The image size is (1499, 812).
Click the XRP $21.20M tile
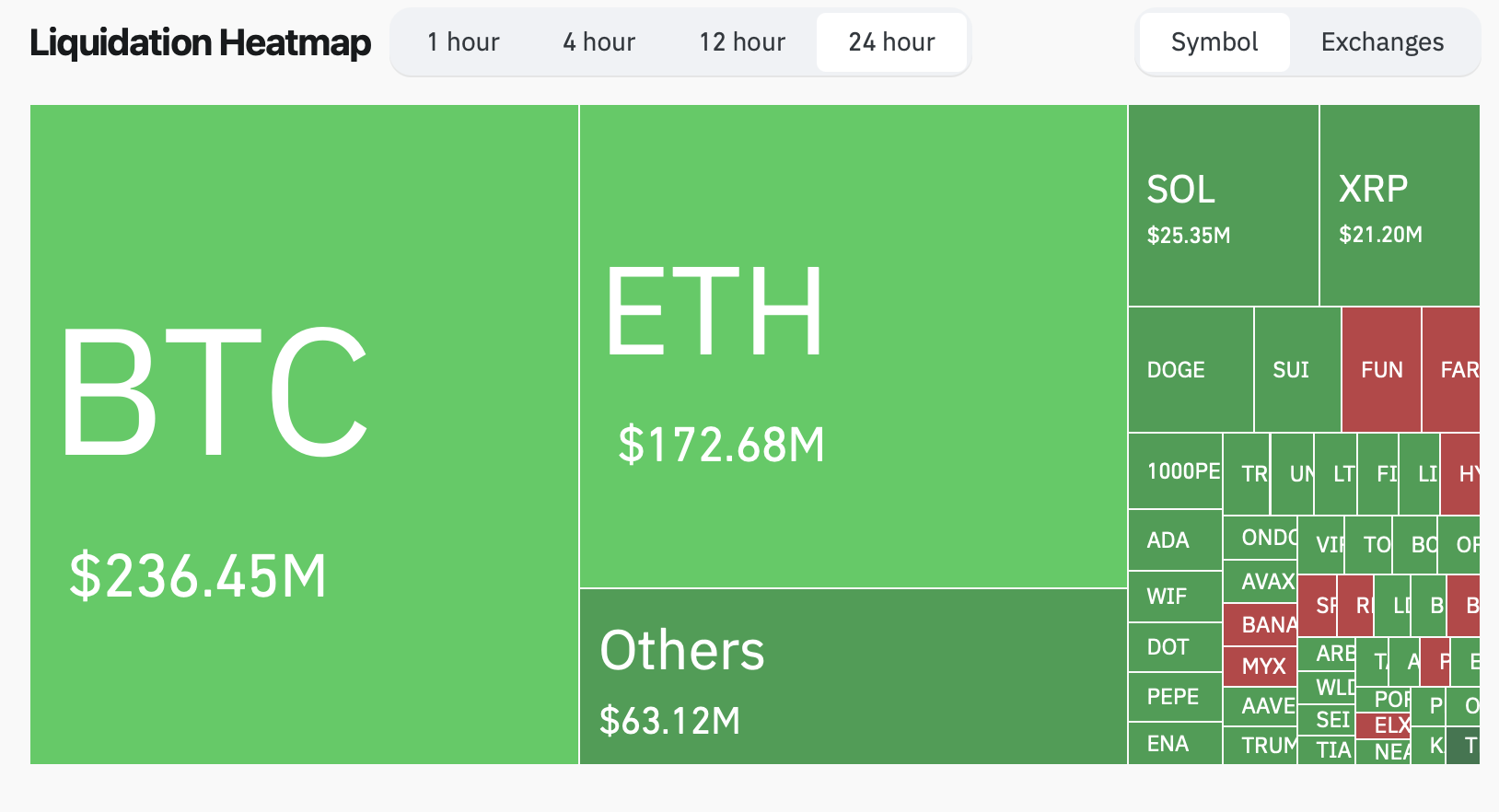coord(1400,205)
